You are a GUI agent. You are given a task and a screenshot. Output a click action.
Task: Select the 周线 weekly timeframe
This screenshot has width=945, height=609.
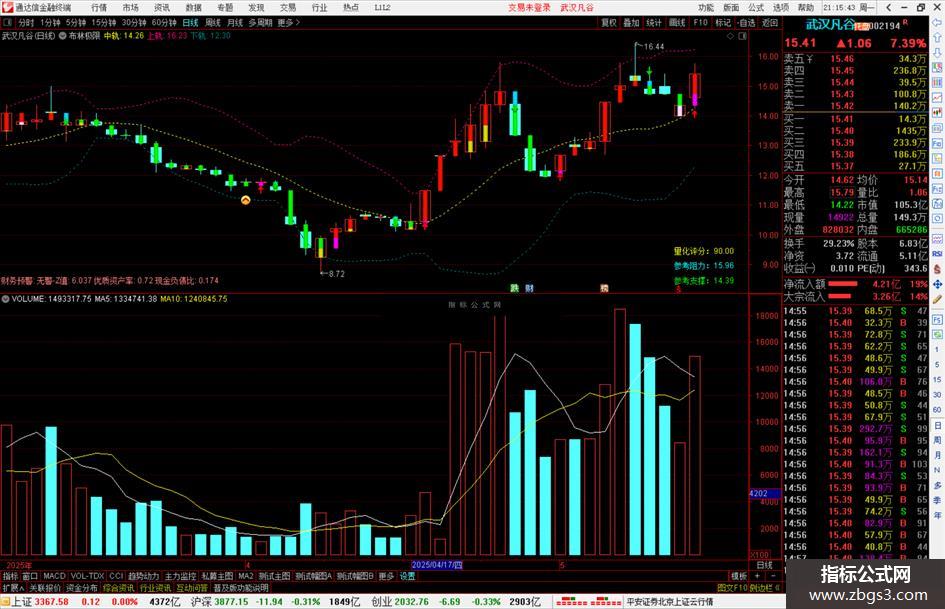click(213, 23)
